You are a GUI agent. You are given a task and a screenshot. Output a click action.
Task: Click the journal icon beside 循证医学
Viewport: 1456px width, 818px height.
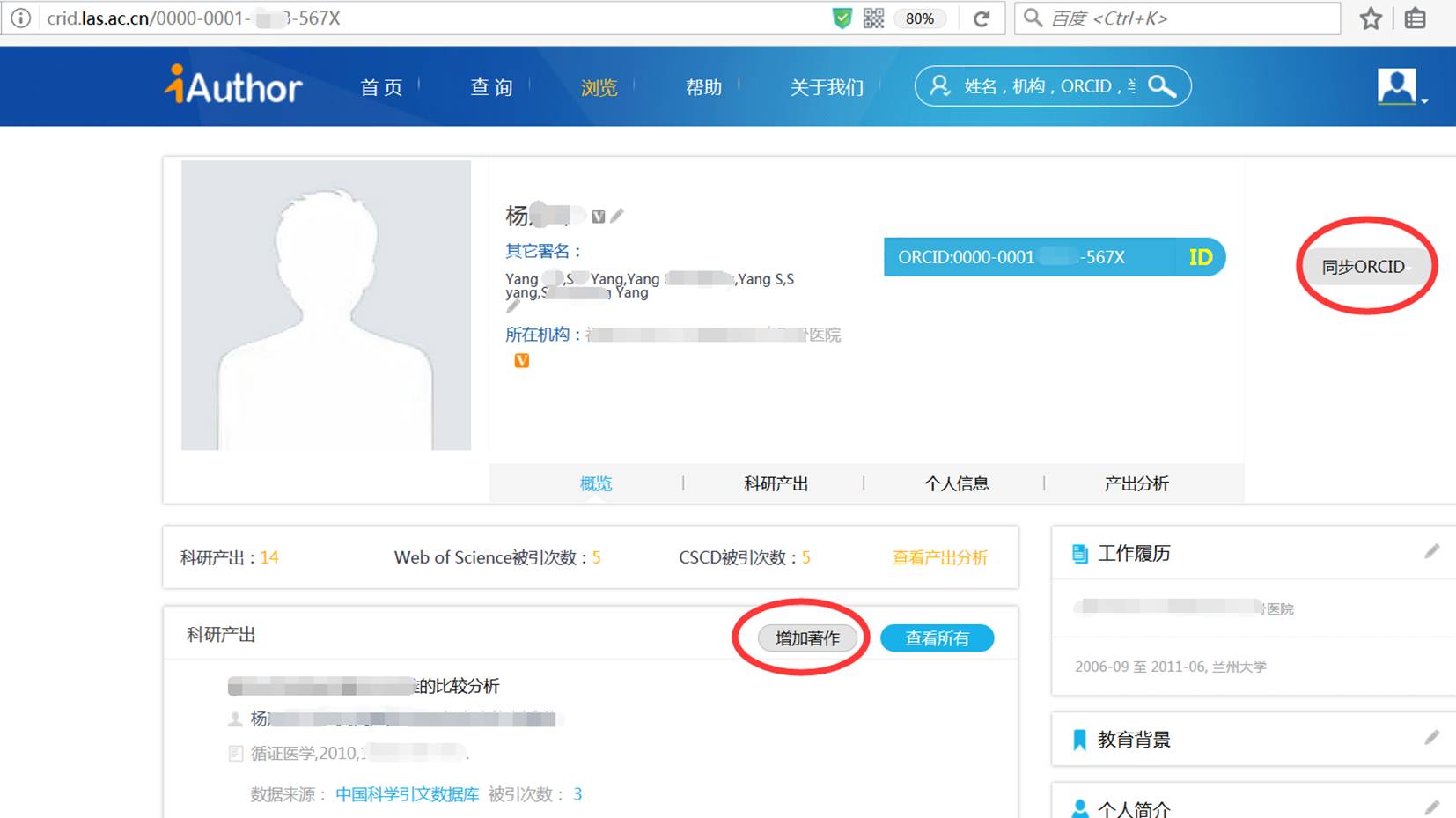point(235,754)
